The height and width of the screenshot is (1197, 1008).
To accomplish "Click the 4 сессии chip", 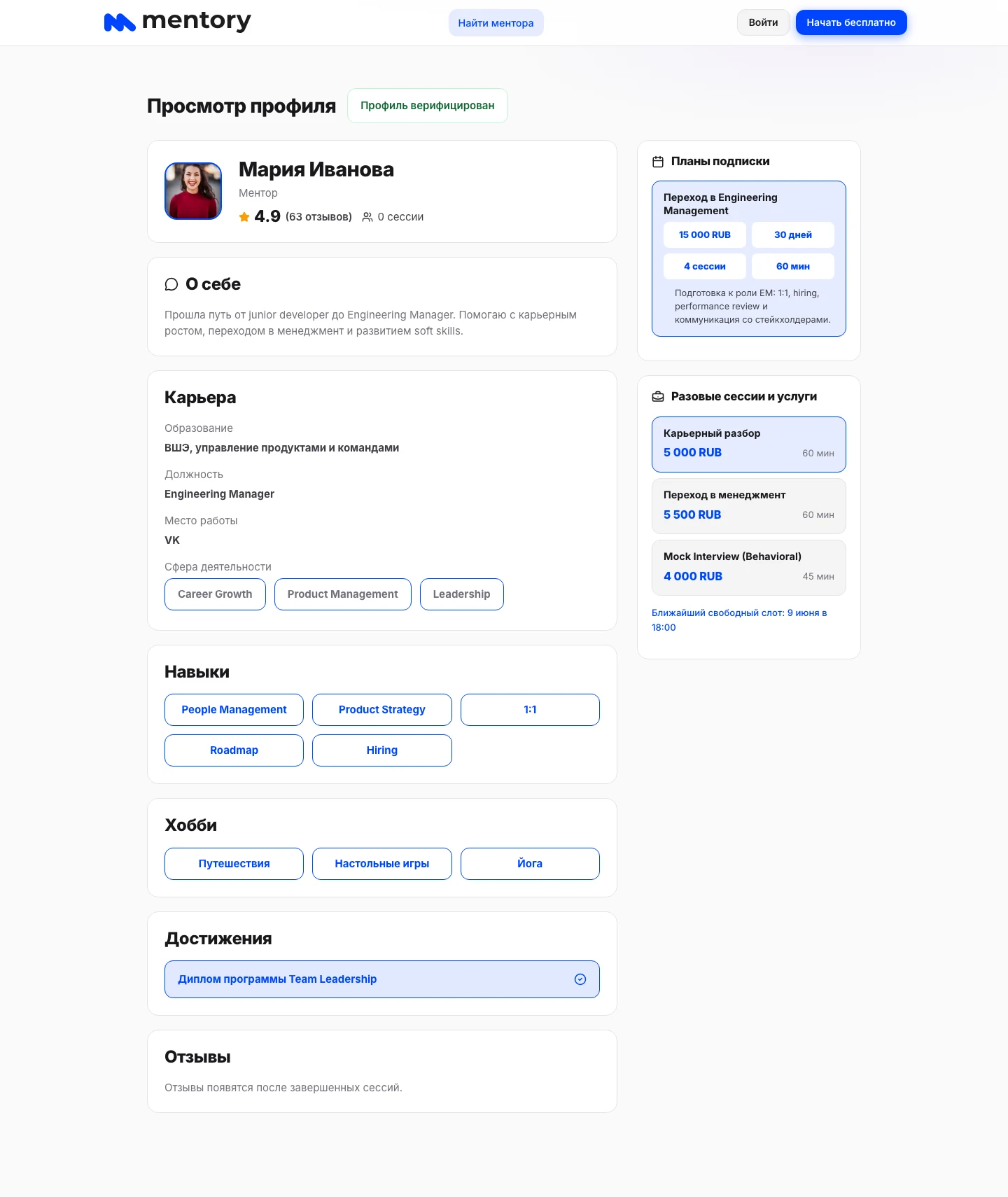I will click(705, 267).
